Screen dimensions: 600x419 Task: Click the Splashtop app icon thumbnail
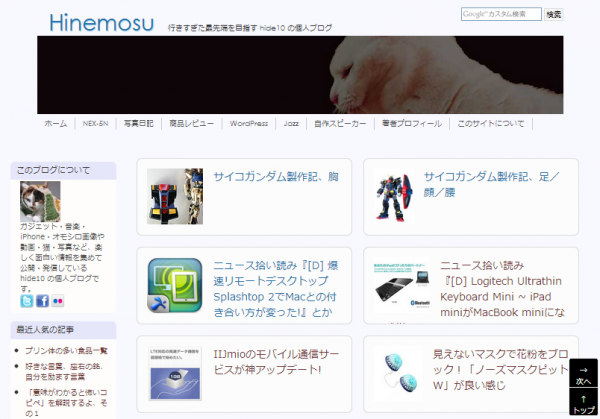tap(175, 285)
